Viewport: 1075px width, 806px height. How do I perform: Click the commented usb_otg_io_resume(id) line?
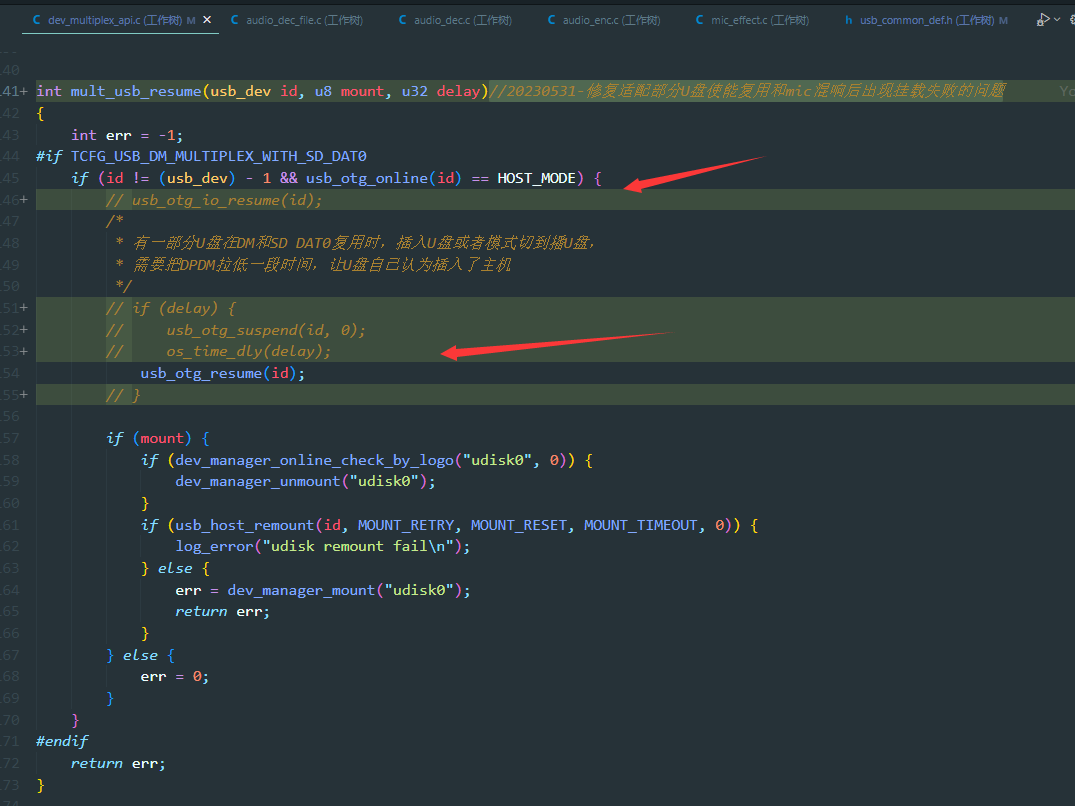pos(214,200)
